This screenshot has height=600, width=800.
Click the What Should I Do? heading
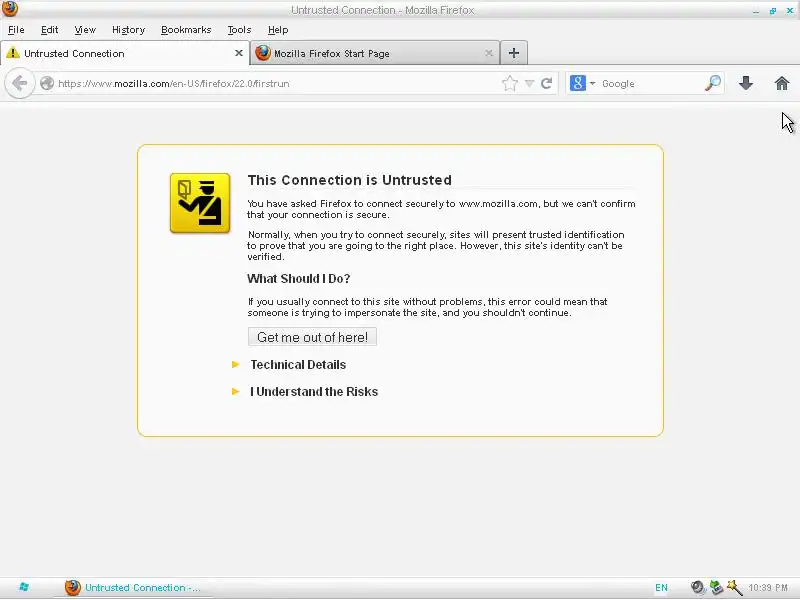coord(298,279)
